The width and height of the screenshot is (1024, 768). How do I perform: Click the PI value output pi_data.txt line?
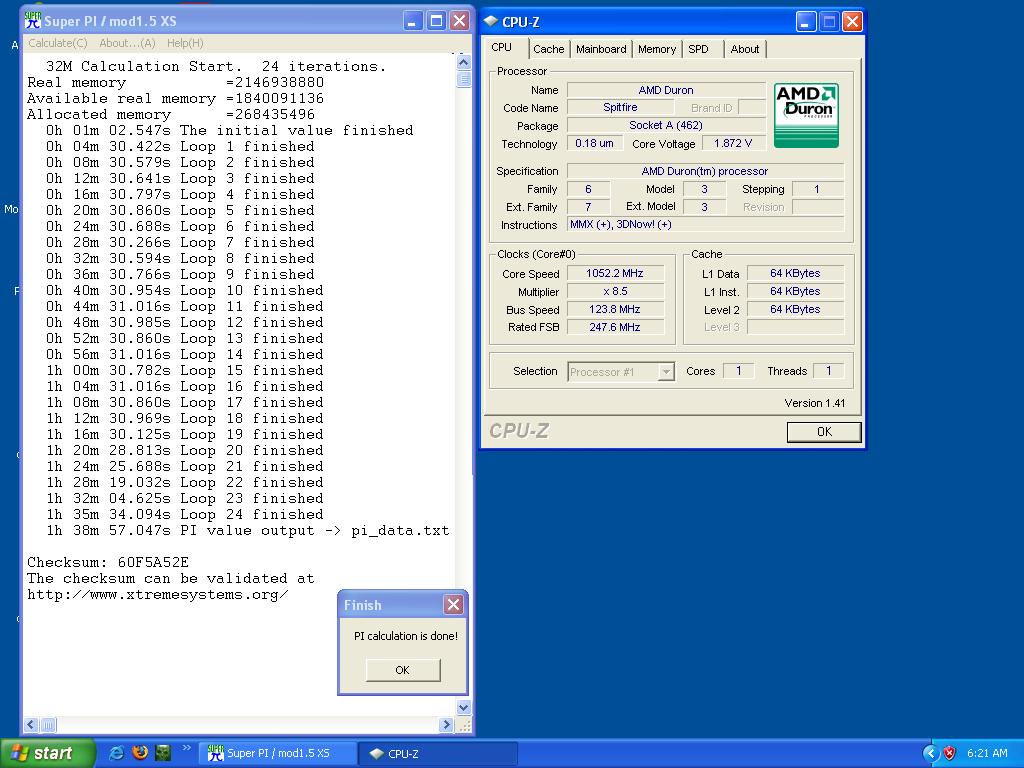point(248,531)
